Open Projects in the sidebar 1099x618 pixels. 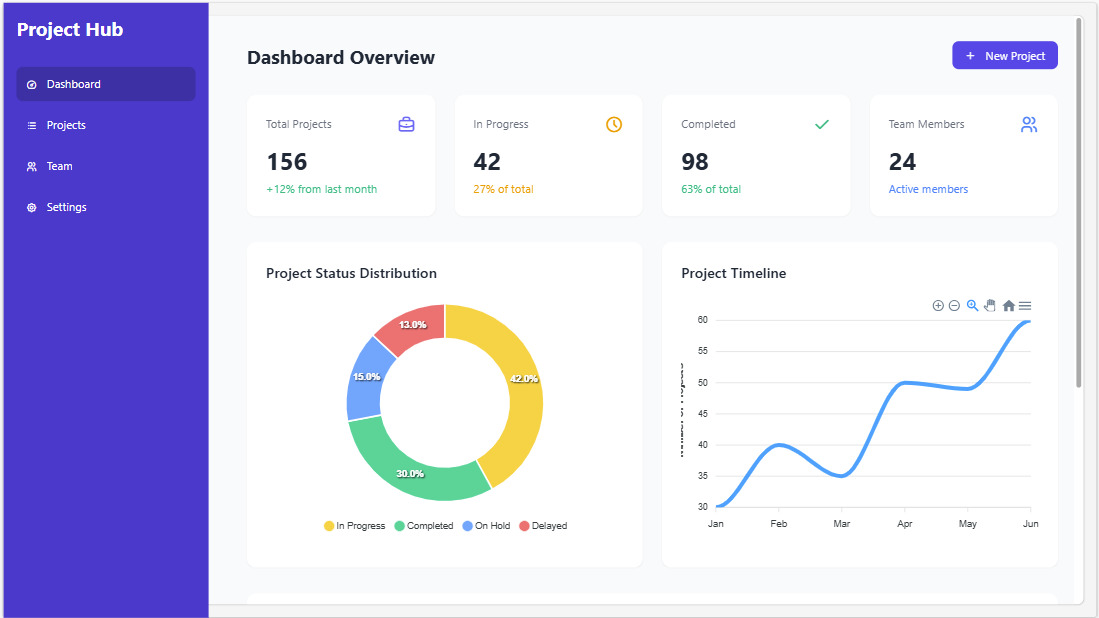[66, 125]
